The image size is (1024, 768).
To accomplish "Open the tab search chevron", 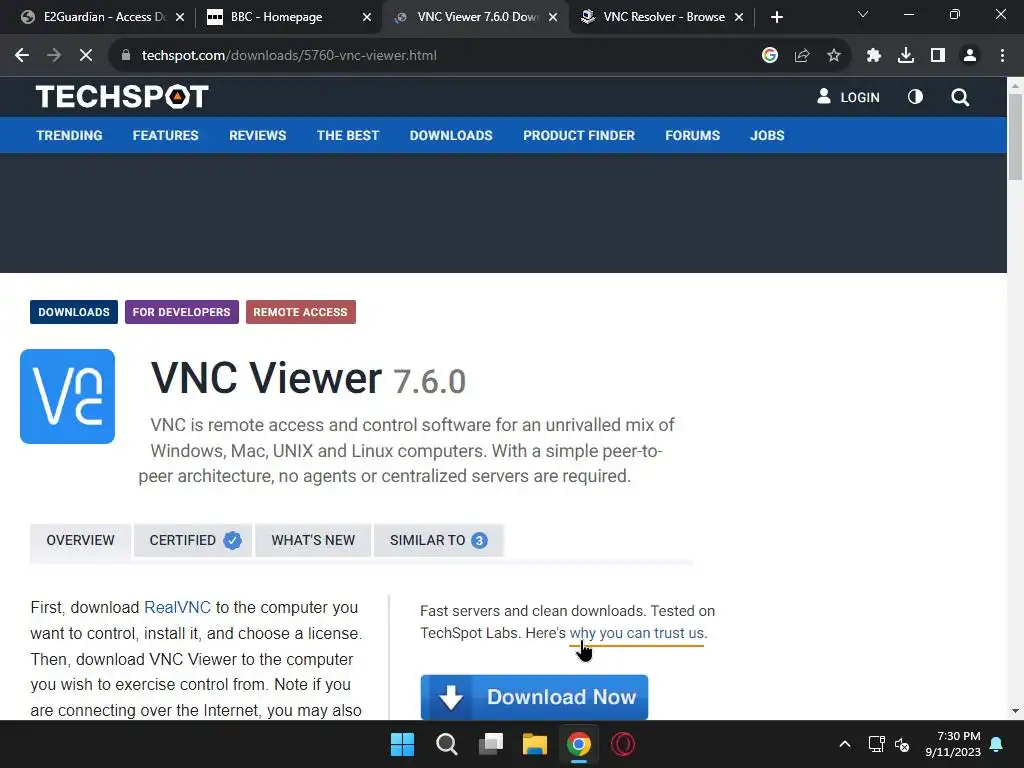I will 863,14.
